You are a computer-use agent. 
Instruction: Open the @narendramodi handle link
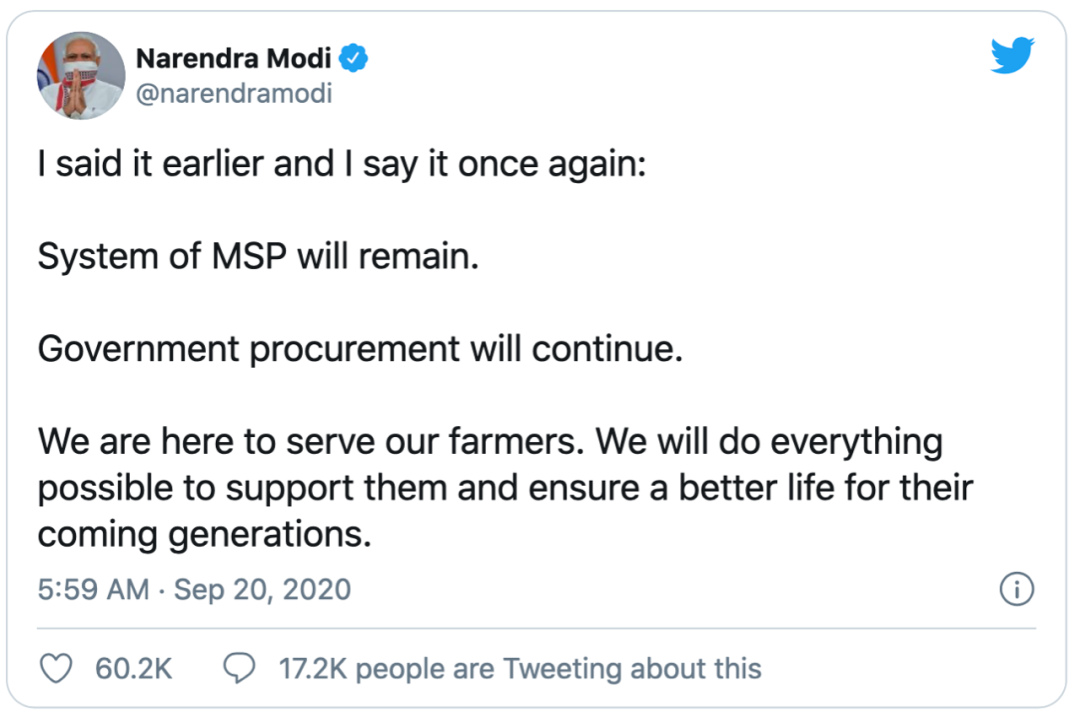[234, 93]
